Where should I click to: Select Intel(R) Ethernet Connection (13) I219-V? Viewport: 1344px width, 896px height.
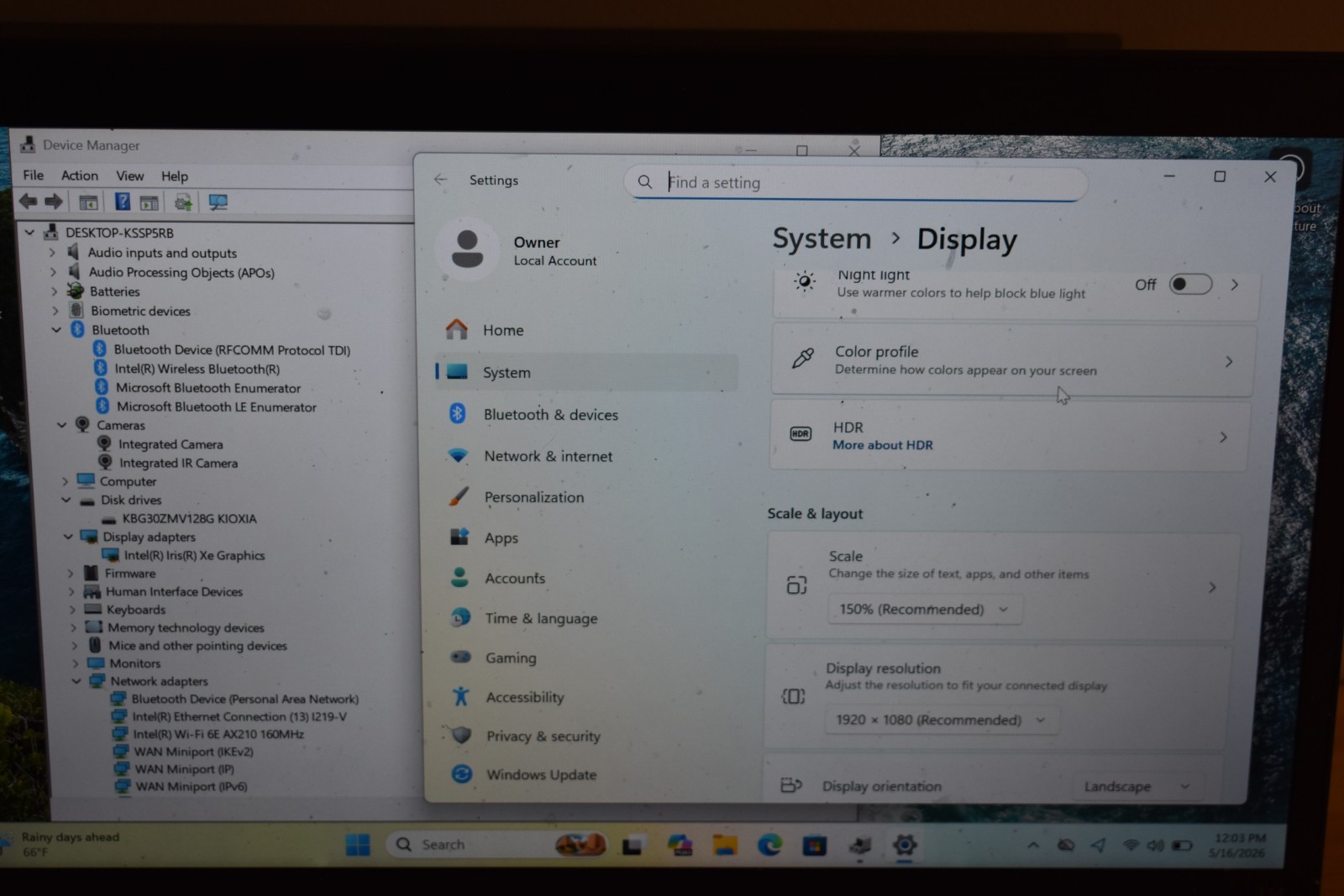(239, 716)
